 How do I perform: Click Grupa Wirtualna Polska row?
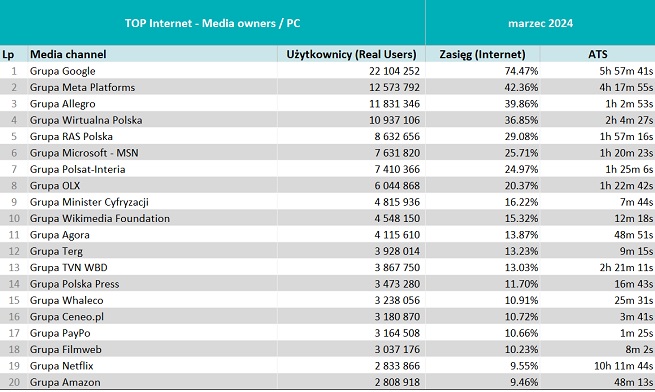[328, 120]
